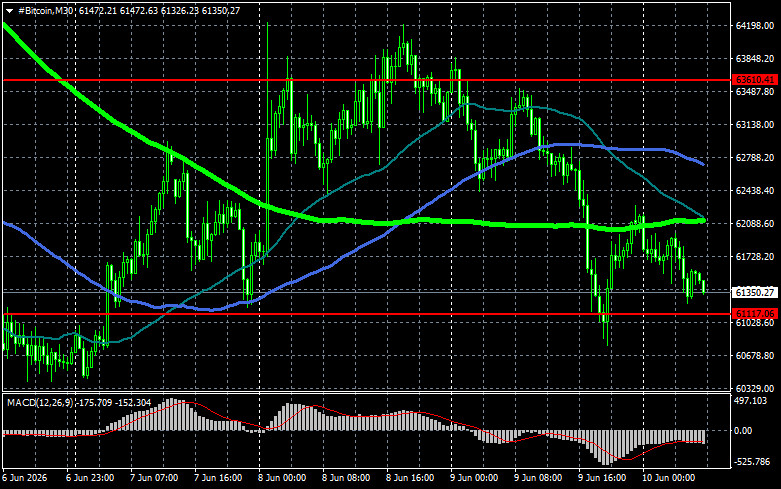Screen dimensions: 781x489
Task: Click the 62088.60 price axis value
Action: click(x=755, y=224)
